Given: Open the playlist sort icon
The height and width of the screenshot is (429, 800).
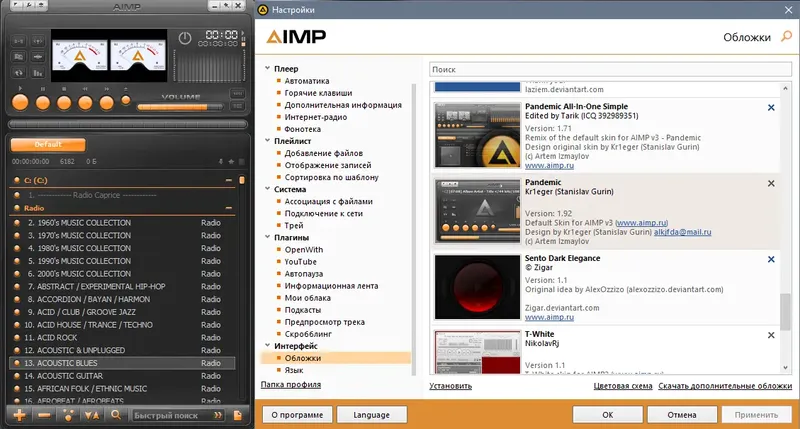Looking at the screenshot, I should [92, 415].
